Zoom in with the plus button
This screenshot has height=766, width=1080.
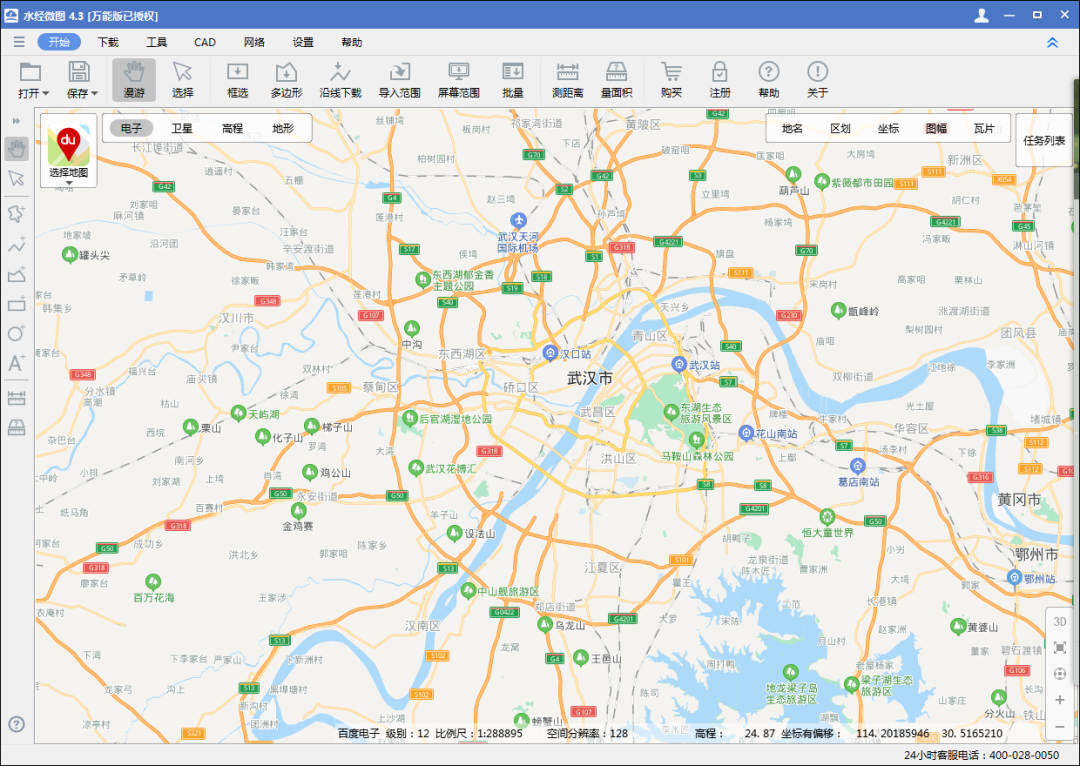click(1060, 700)
